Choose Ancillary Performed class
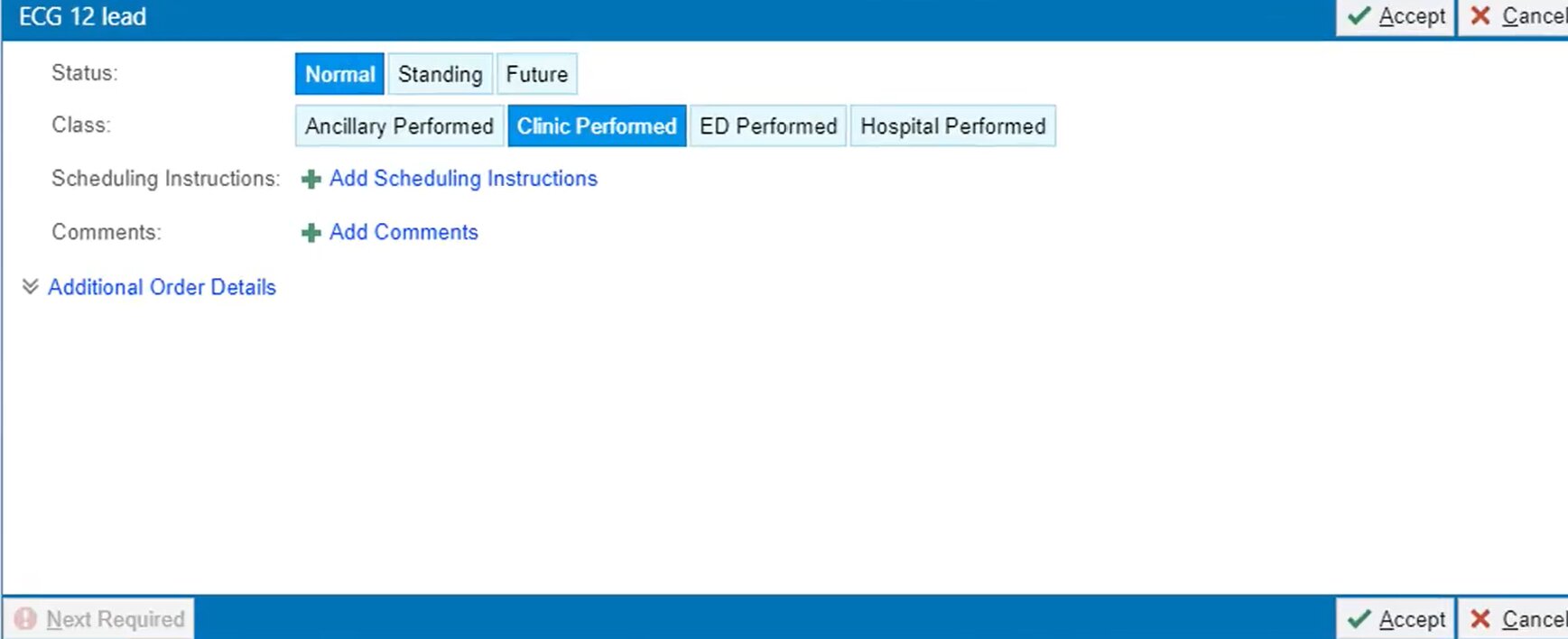Image resolution: width=1568 pixels, height=639 pixels. coord(399,126)
